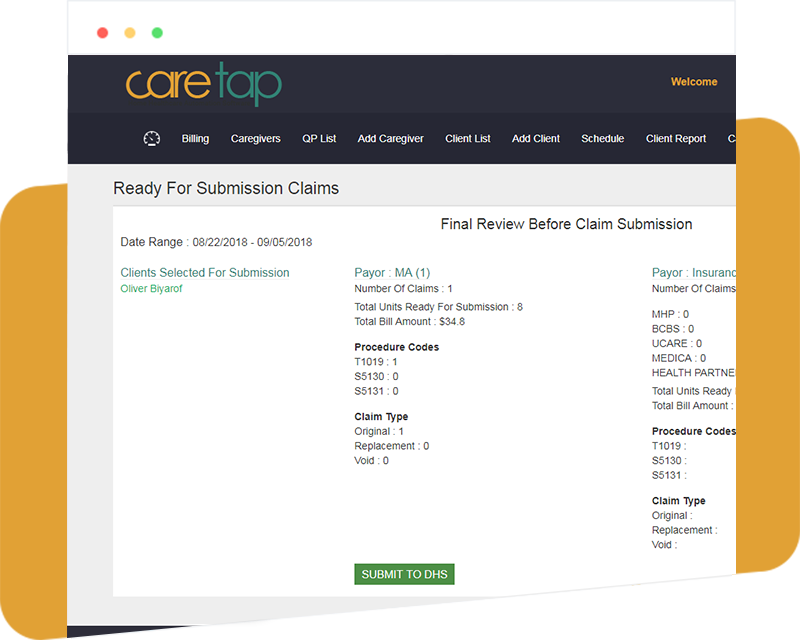The image size is (800, 640).
Task: Click the red close window dot
Action: pos(102,33)
